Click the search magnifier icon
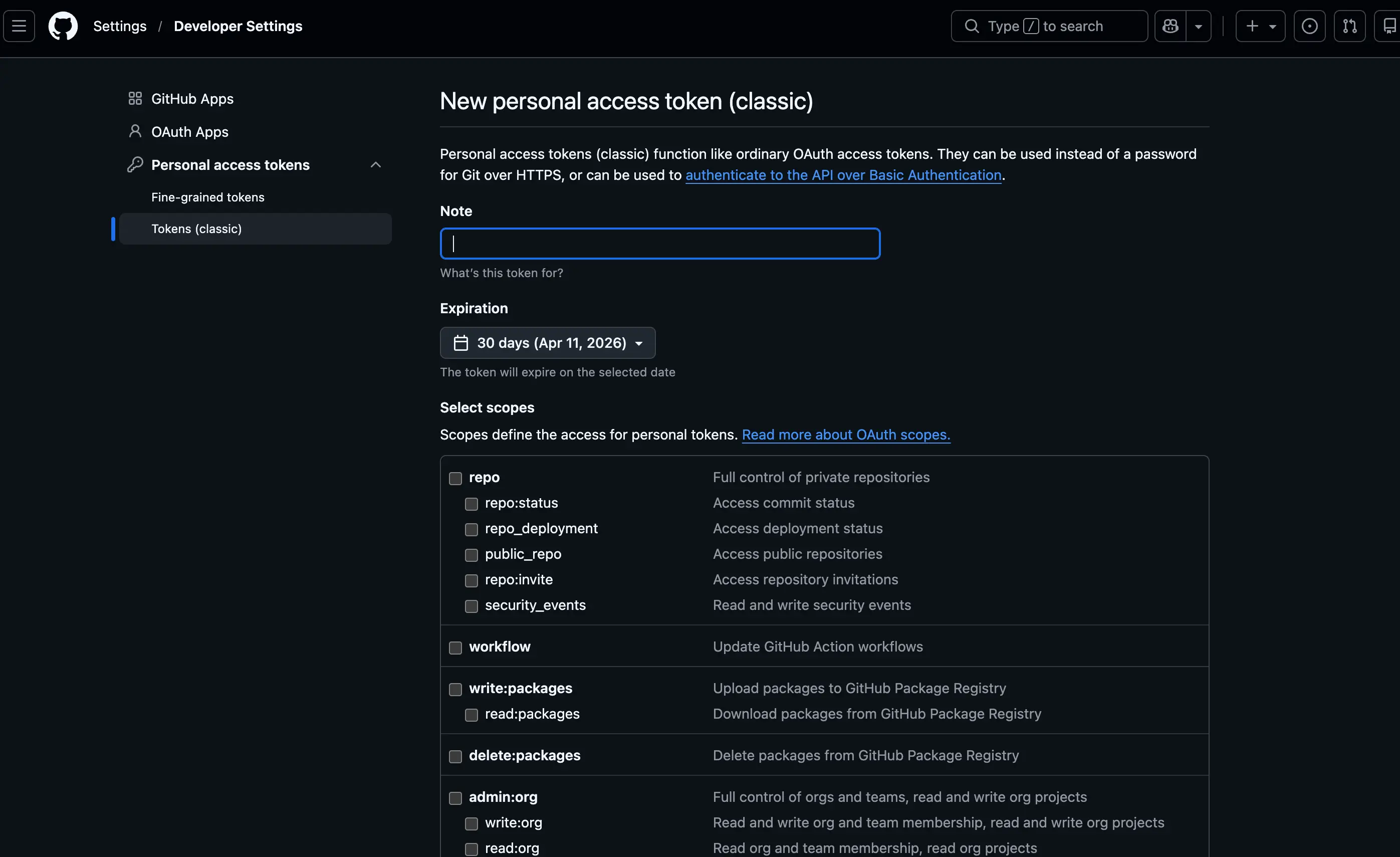The height and width of the screenshot is (857, 1400). coord(972,26)
